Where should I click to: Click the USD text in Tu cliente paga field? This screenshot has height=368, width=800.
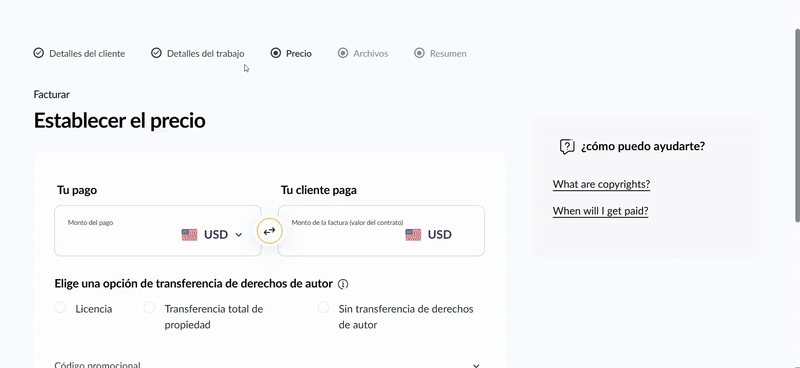point(440,235)
